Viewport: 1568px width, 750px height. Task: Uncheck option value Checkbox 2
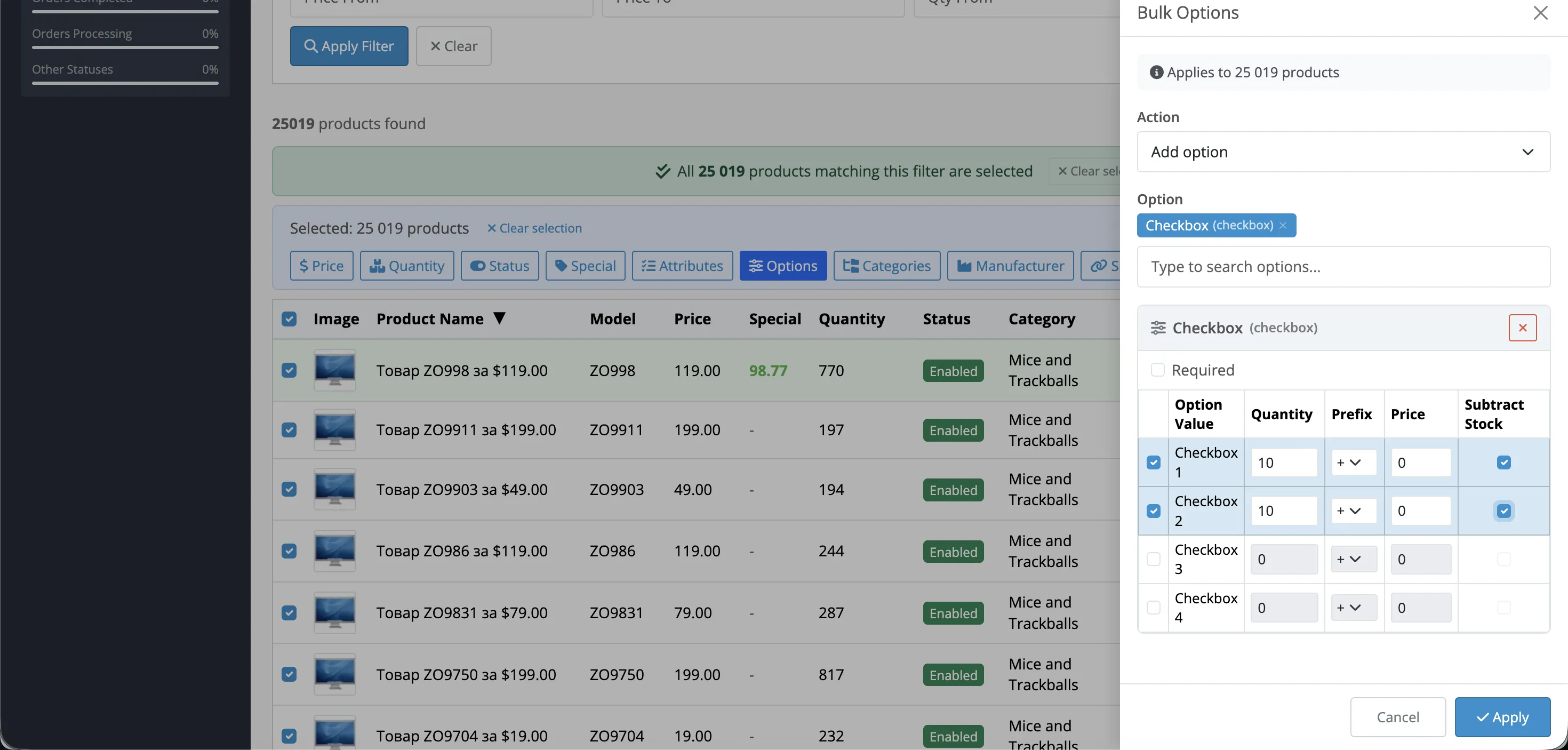pos(1154,510)
